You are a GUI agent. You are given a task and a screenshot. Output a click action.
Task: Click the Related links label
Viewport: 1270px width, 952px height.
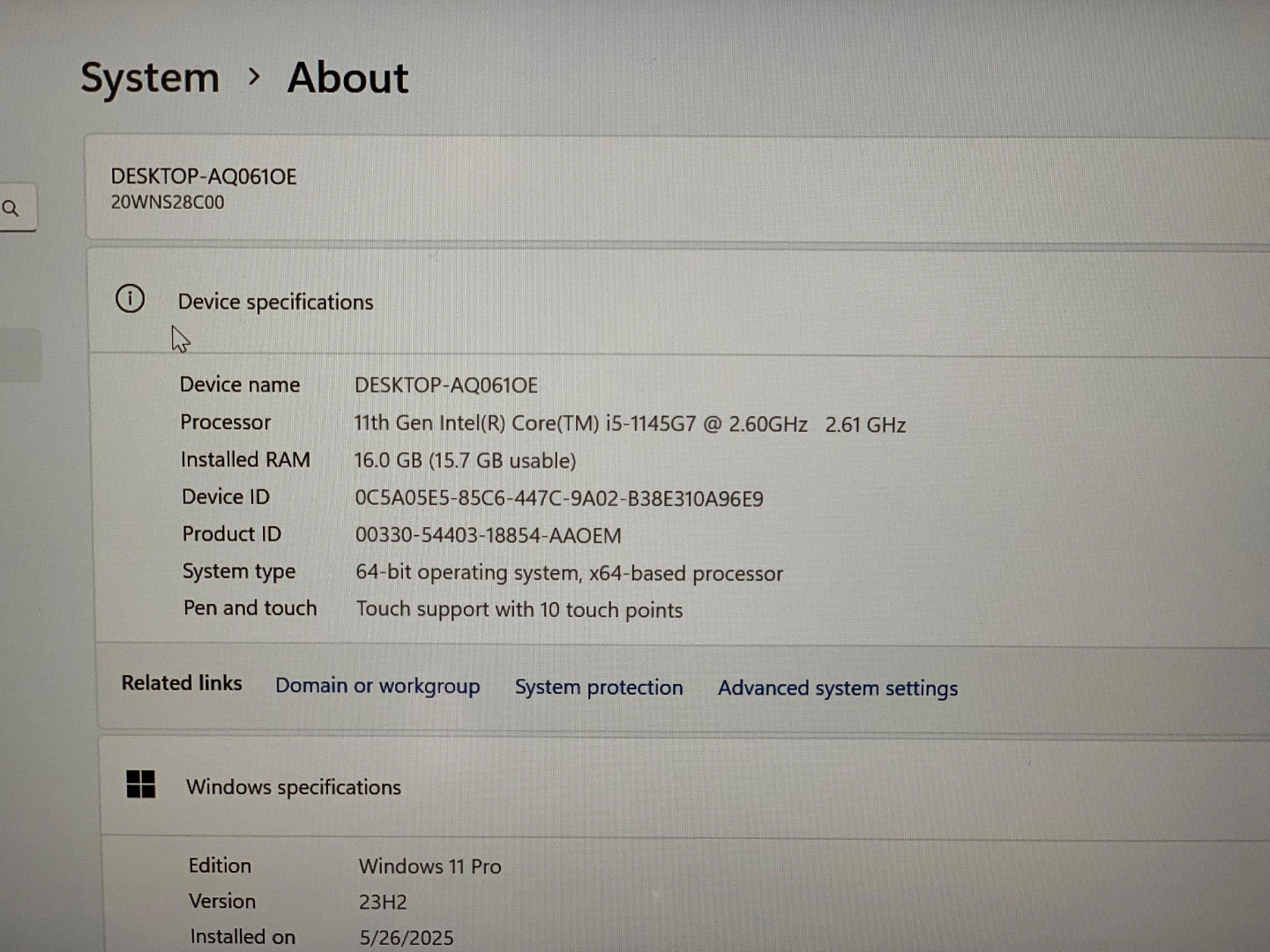pyautogui.click(x=182, y=683)
